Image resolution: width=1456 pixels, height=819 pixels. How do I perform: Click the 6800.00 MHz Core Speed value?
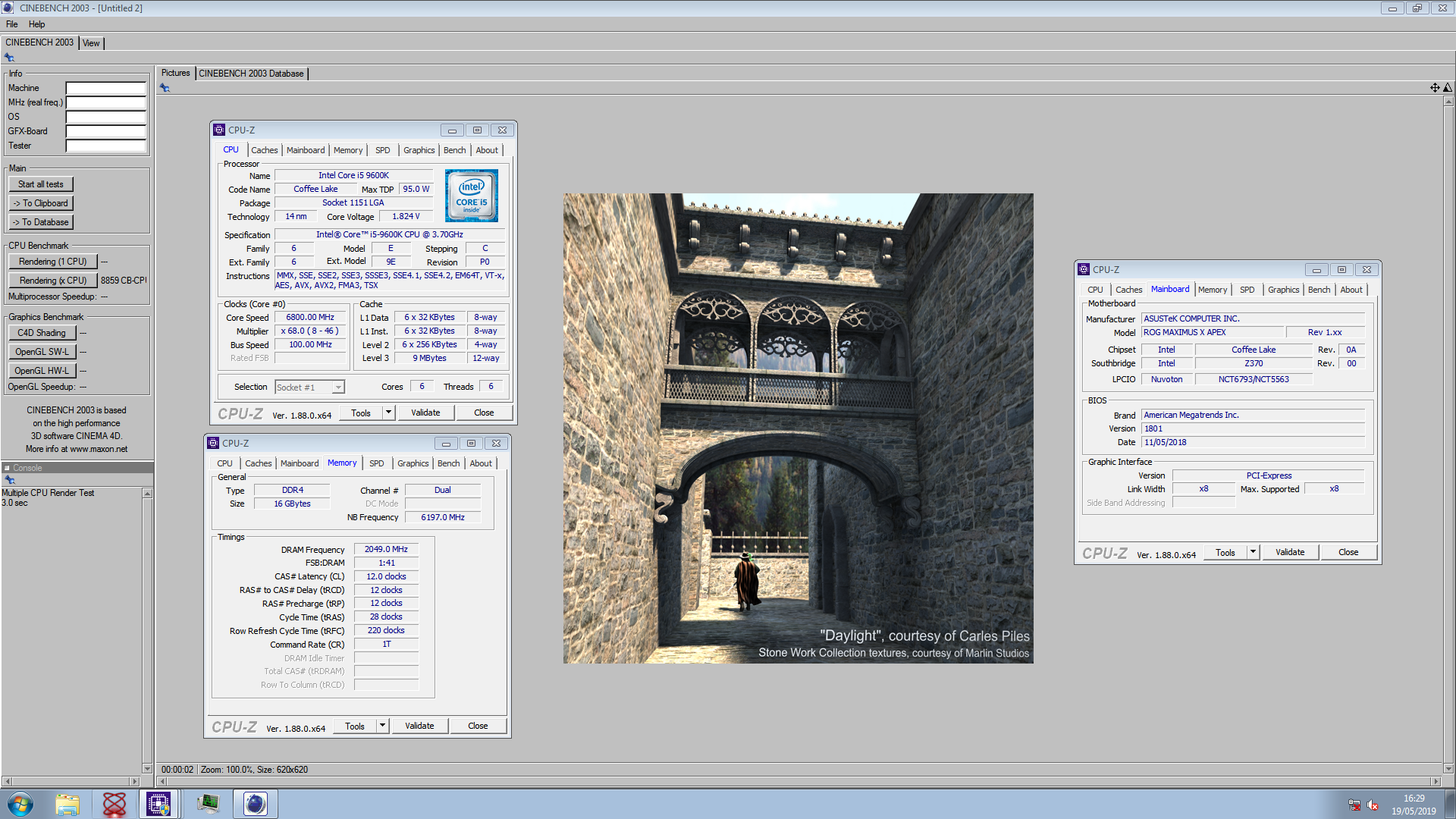[310, 318]
